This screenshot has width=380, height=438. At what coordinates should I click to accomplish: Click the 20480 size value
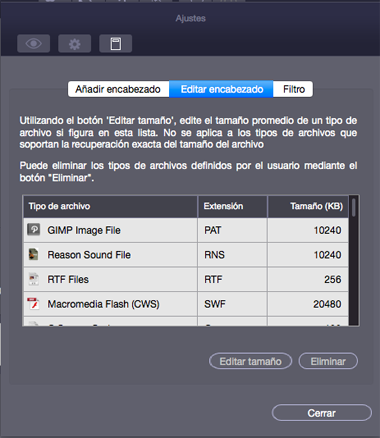pyautogui.click(x=327, y=304)
